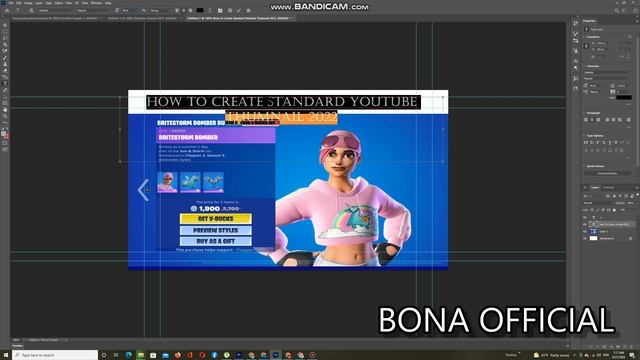Open the font style dropdown in the options bar
Image resolution: width=640 pixels, height=360 pixels.
(x=93, y=10)
